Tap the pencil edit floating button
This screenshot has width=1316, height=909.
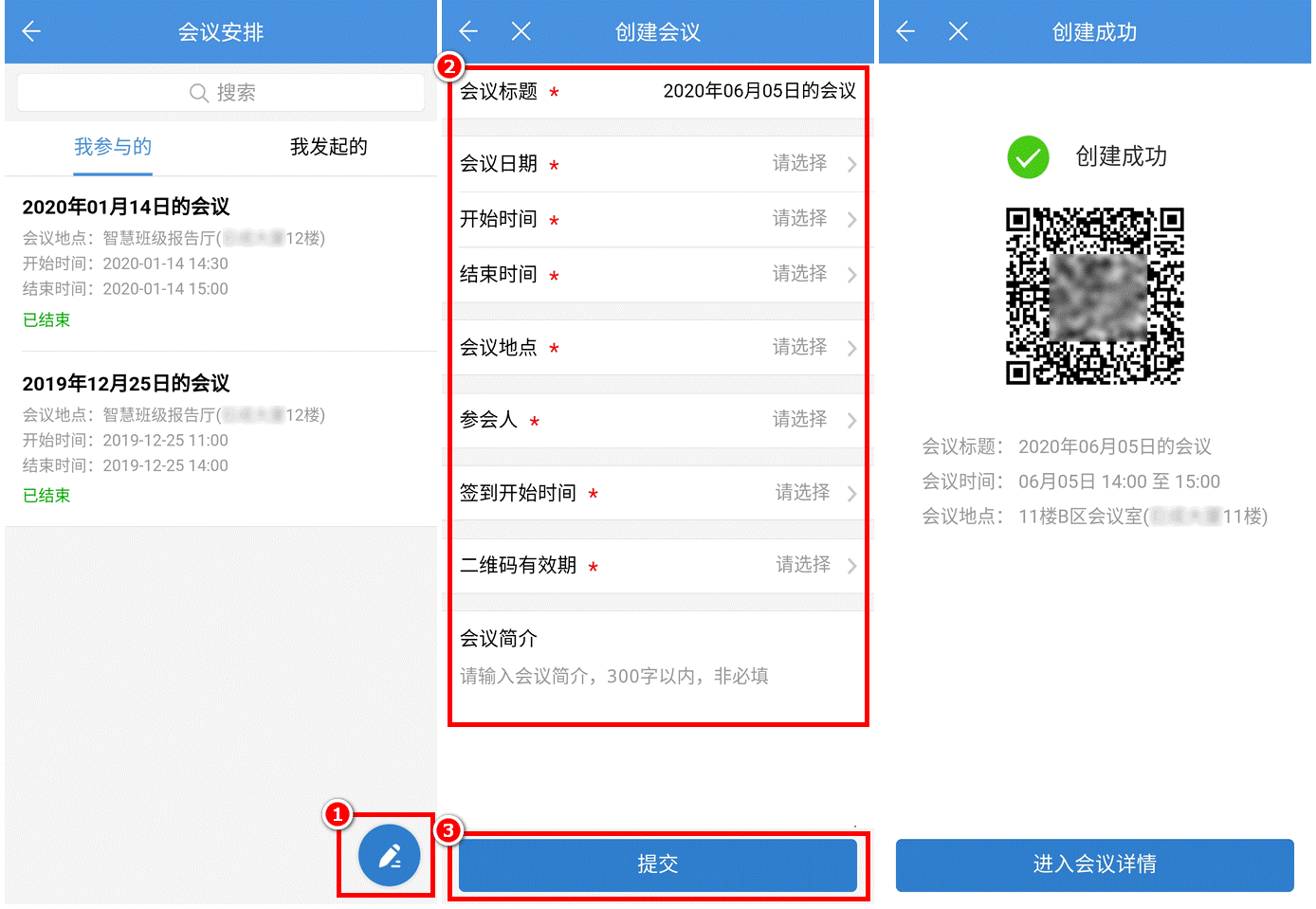(x=389, y=856)
